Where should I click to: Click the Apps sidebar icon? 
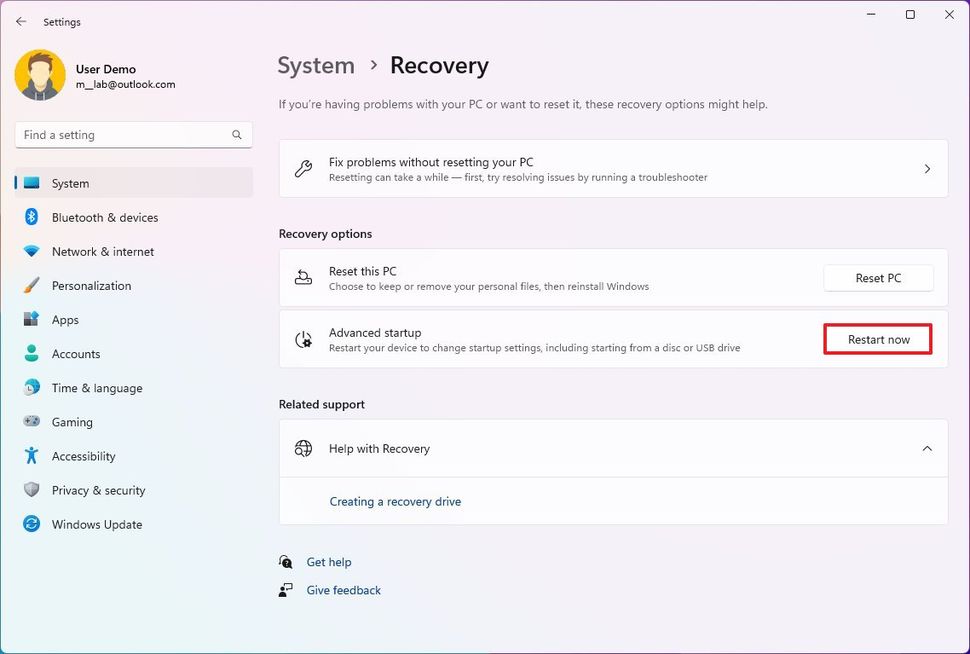[x=31, y=320]
